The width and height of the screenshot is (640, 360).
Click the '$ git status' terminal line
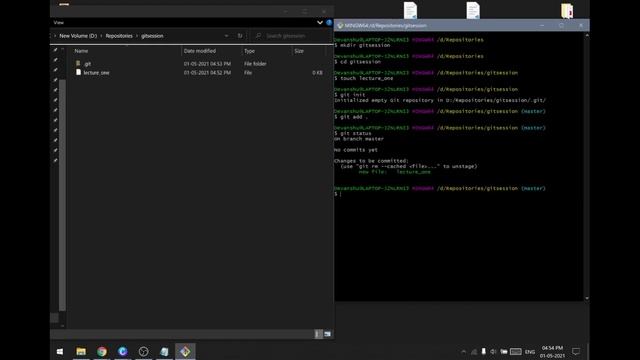click(x=353, y=133)
